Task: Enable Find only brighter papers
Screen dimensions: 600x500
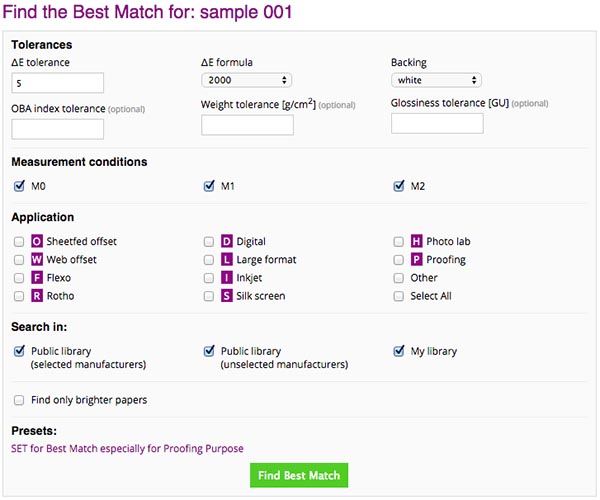Action: (x=19, y=400)
